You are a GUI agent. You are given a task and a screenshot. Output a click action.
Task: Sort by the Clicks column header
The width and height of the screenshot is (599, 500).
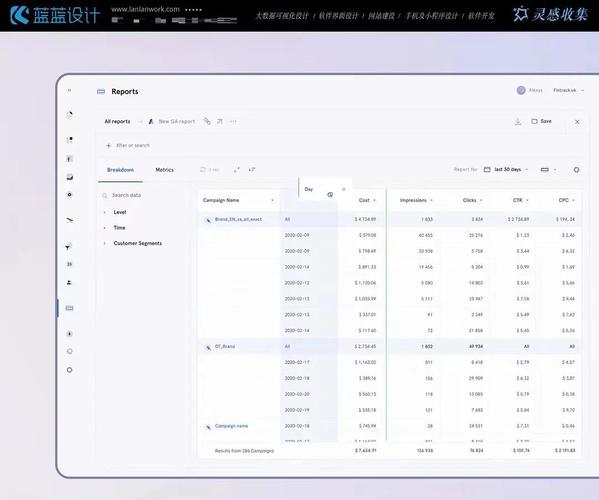473,200
